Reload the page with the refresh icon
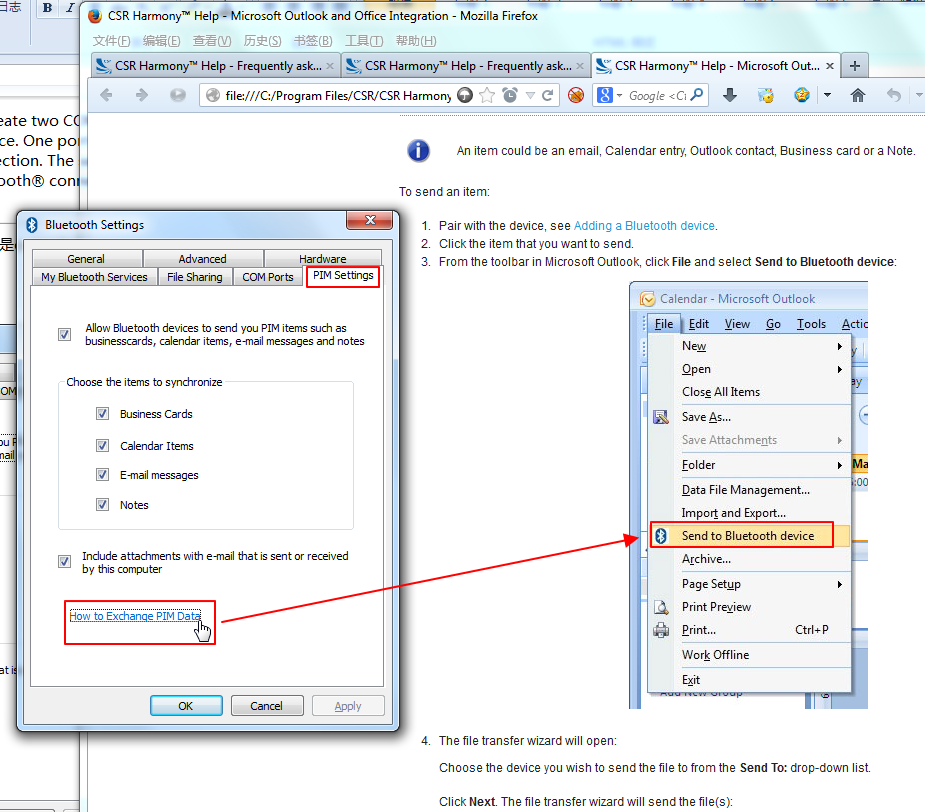The width and height of the screenshot is (925, 812). coord(547,95)
